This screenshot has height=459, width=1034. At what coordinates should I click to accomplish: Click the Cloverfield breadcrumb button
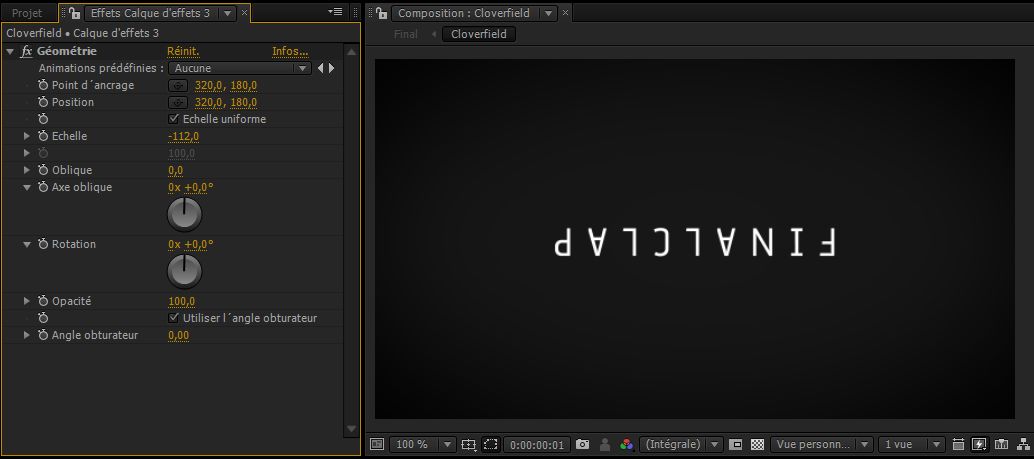tap(479, 34)
